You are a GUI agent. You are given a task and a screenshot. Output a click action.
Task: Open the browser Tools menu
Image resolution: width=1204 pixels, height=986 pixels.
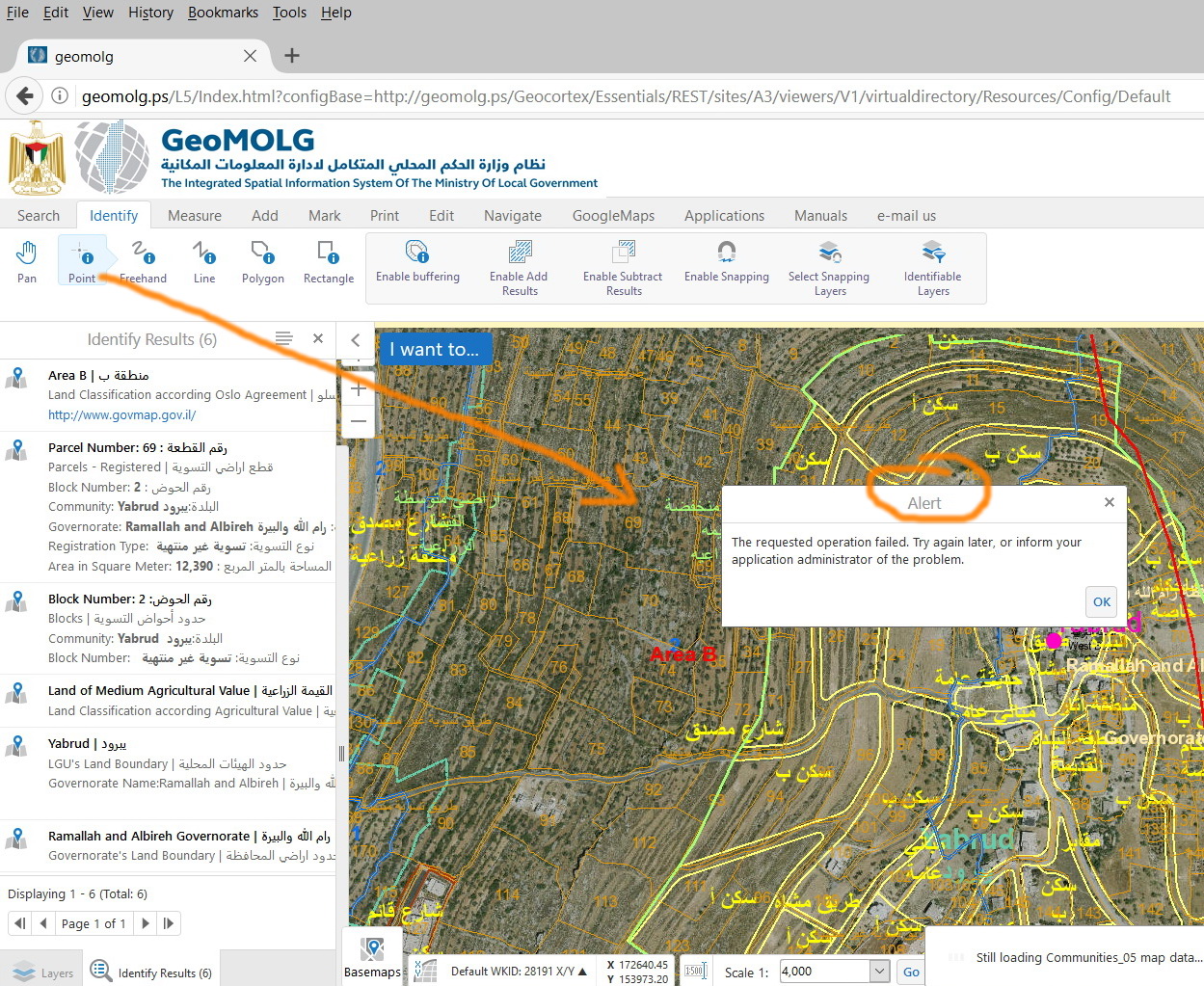[289, 13]
